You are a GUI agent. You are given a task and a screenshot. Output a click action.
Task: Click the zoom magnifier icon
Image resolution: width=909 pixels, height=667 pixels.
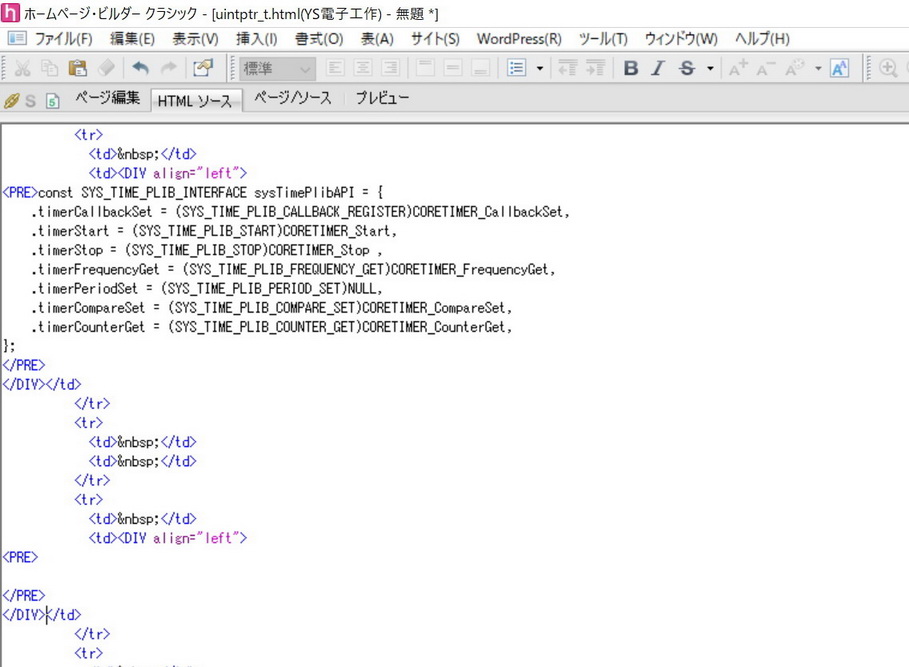point(888,68)
